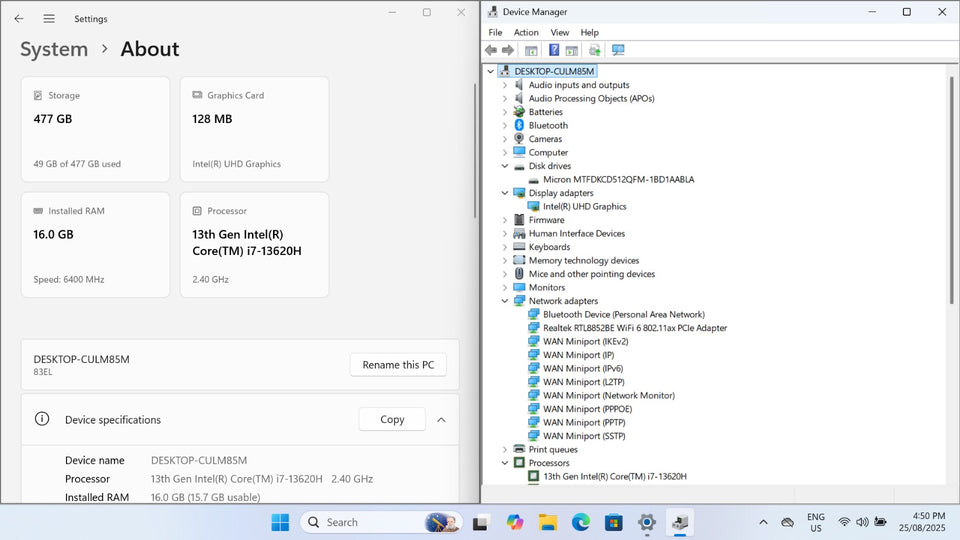Select WAN Miniport (Network Monitor) entry
The image size is (960, 540).
click(609, 395)
